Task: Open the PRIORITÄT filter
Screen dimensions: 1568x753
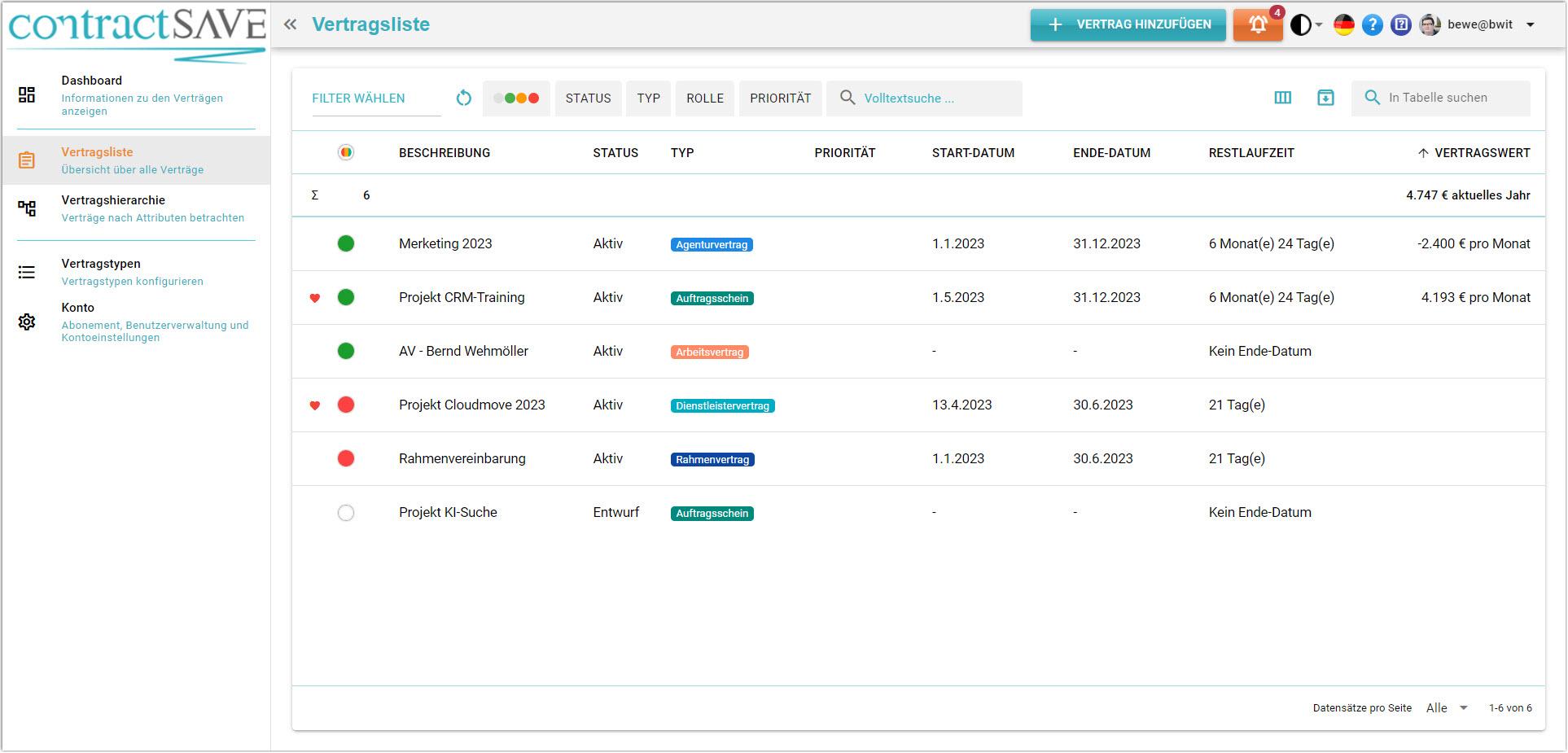Action: point(781,99)
